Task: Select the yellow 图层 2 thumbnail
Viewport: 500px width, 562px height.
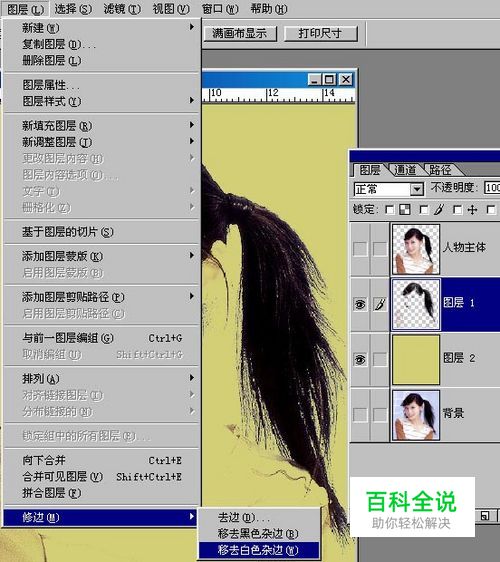Action: click(416, 359)
